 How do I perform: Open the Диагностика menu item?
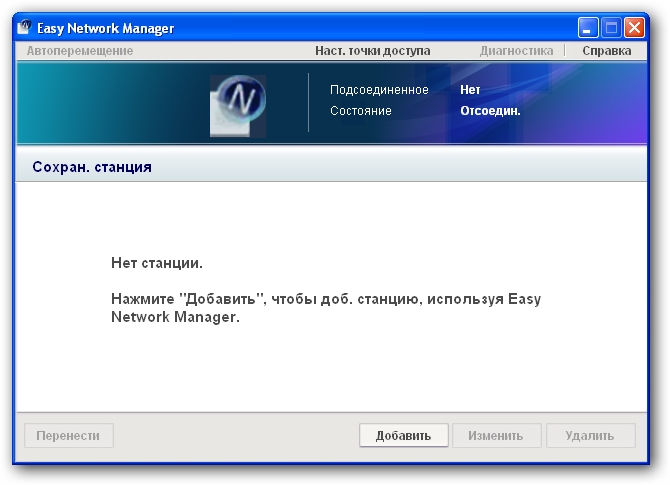(516, 51)
